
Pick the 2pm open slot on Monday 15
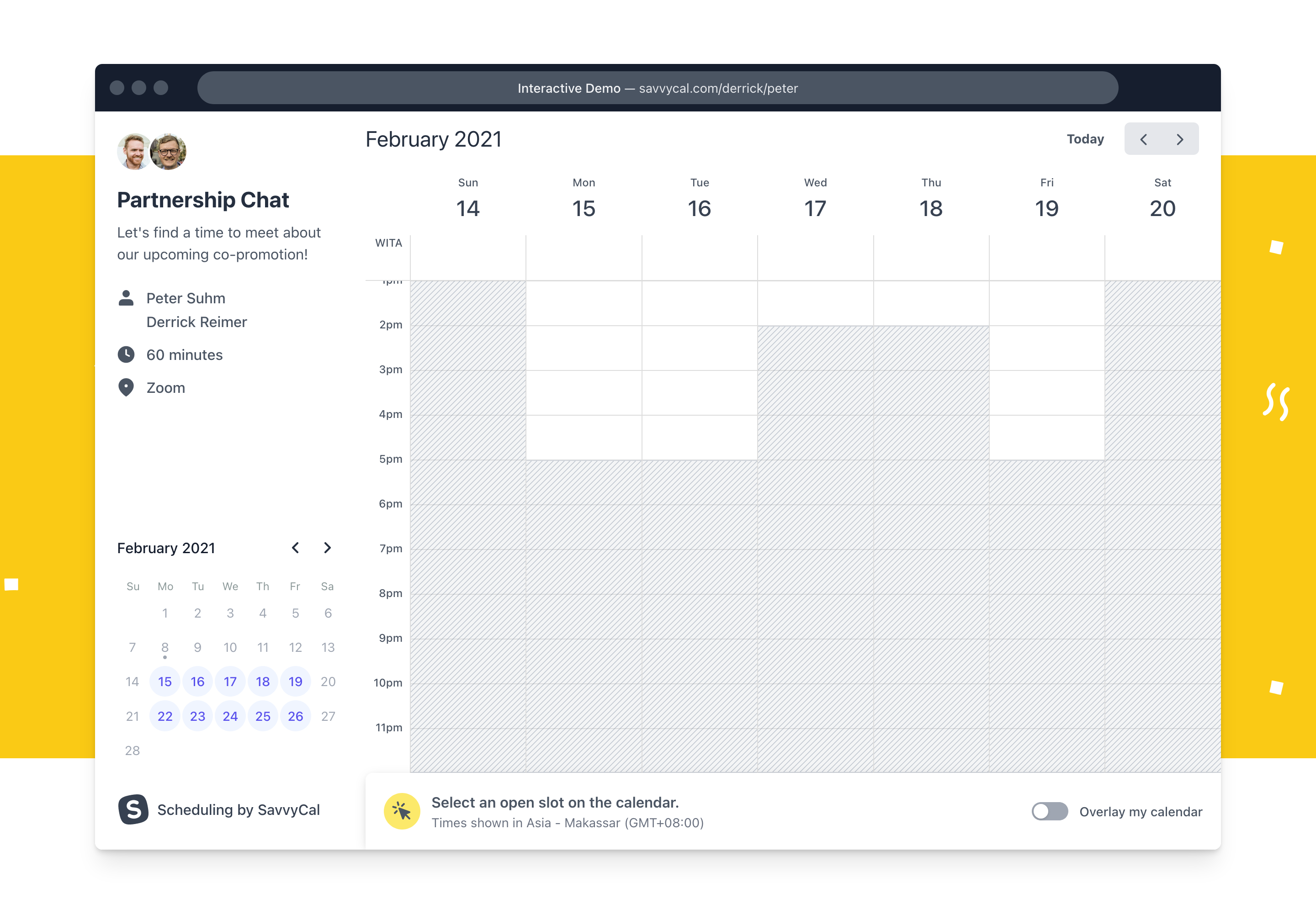[584, 348]
